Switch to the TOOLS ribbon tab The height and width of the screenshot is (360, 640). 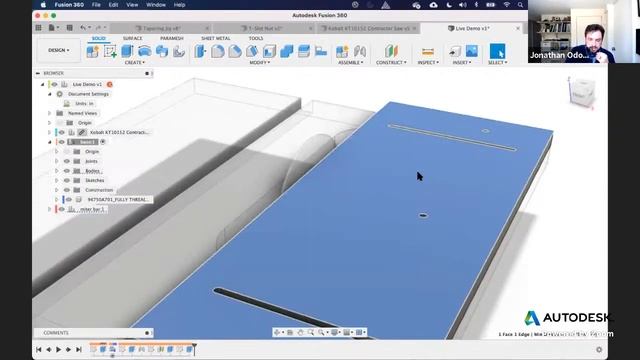256,38
